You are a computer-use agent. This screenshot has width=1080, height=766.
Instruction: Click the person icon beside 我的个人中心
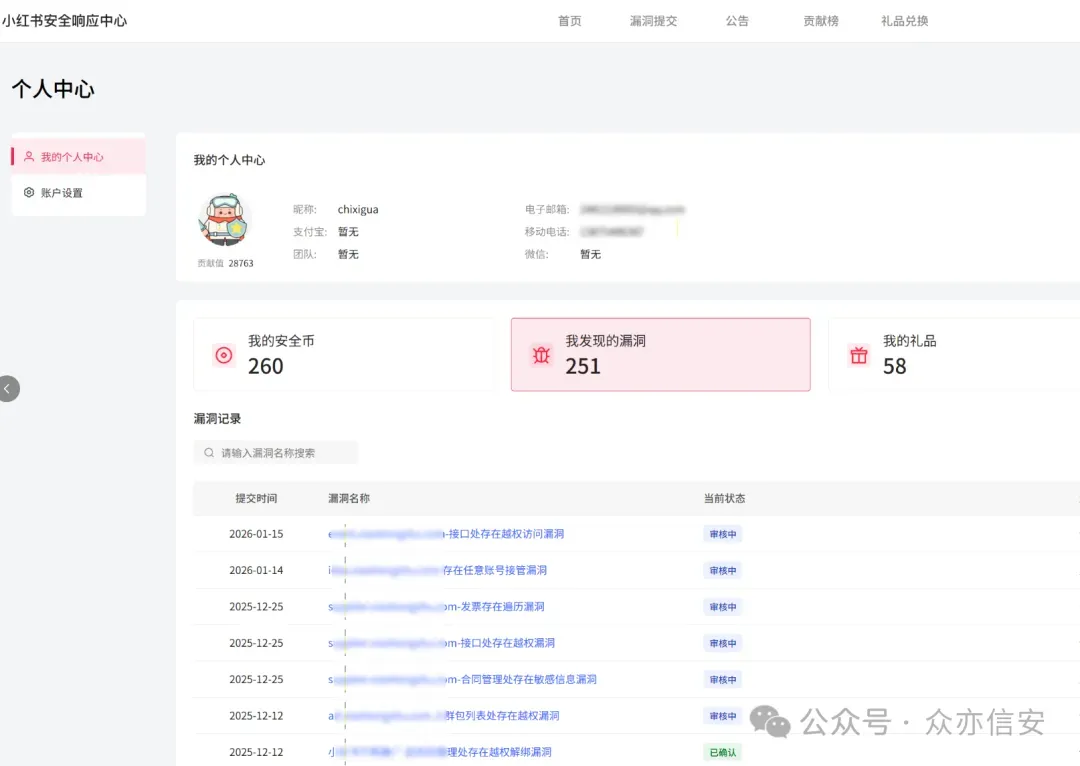tap(29, 156)
